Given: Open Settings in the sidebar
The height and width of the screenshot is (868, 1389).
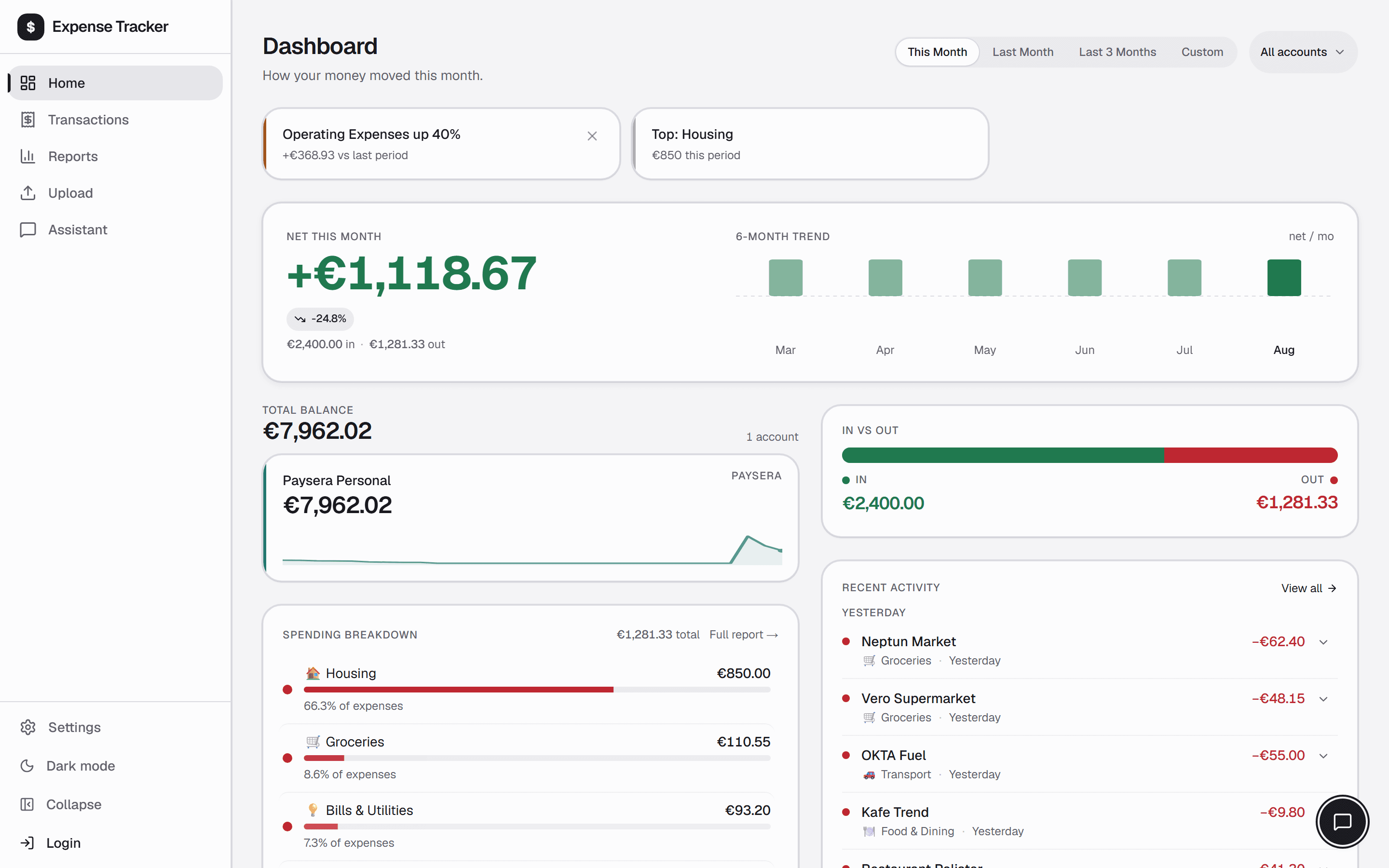Looking at the screenshot, I should [x=115, y=727].
